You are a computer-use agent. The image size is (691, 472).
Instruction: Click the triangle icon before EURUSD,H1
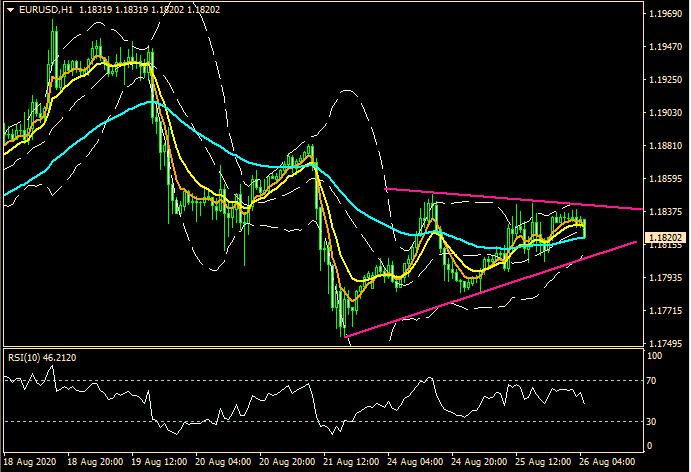click(x=9, y=9)
